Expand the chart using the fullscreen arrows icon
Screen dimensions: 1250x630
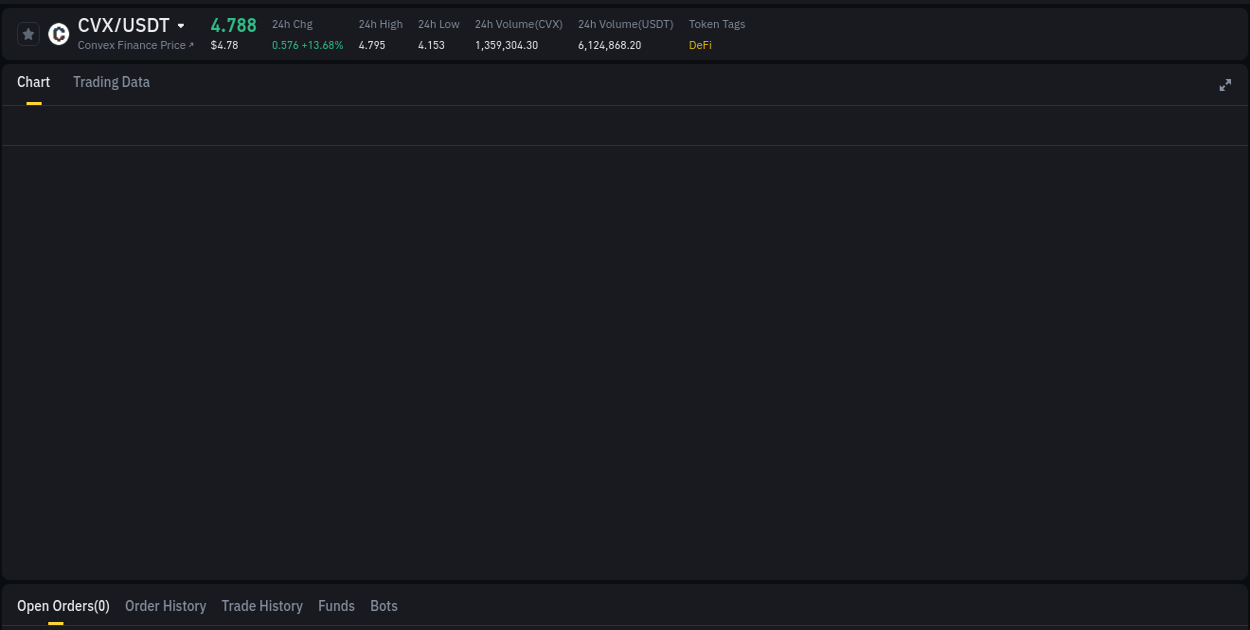(1225, 85)
